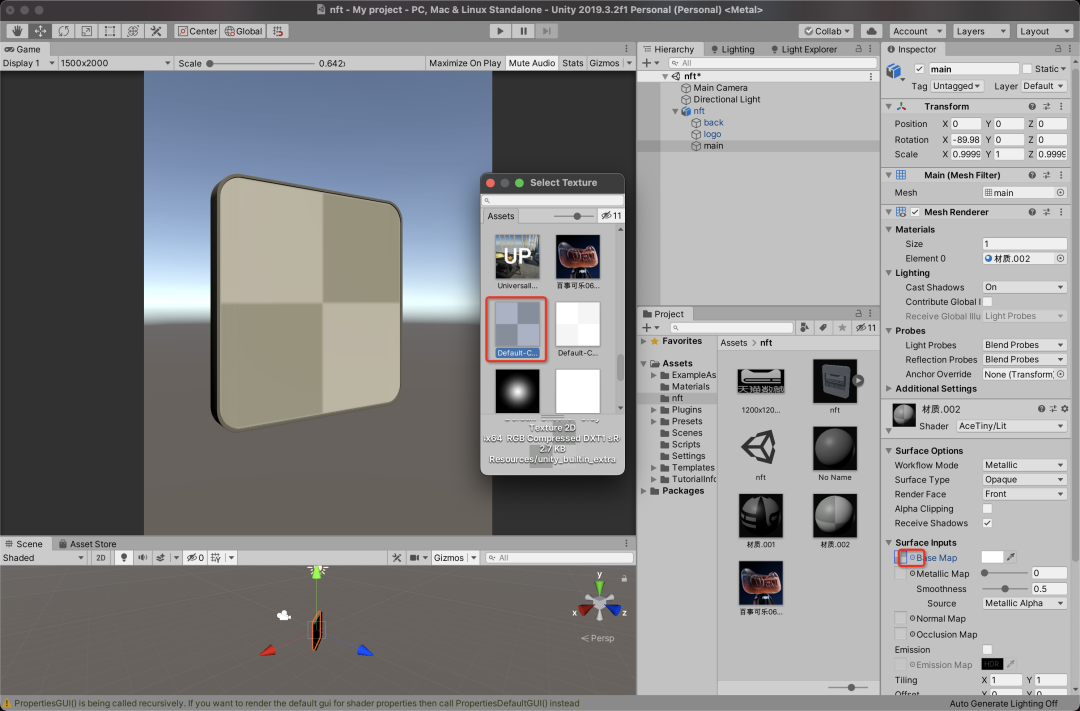Lock the Inspector panel

1057,49
